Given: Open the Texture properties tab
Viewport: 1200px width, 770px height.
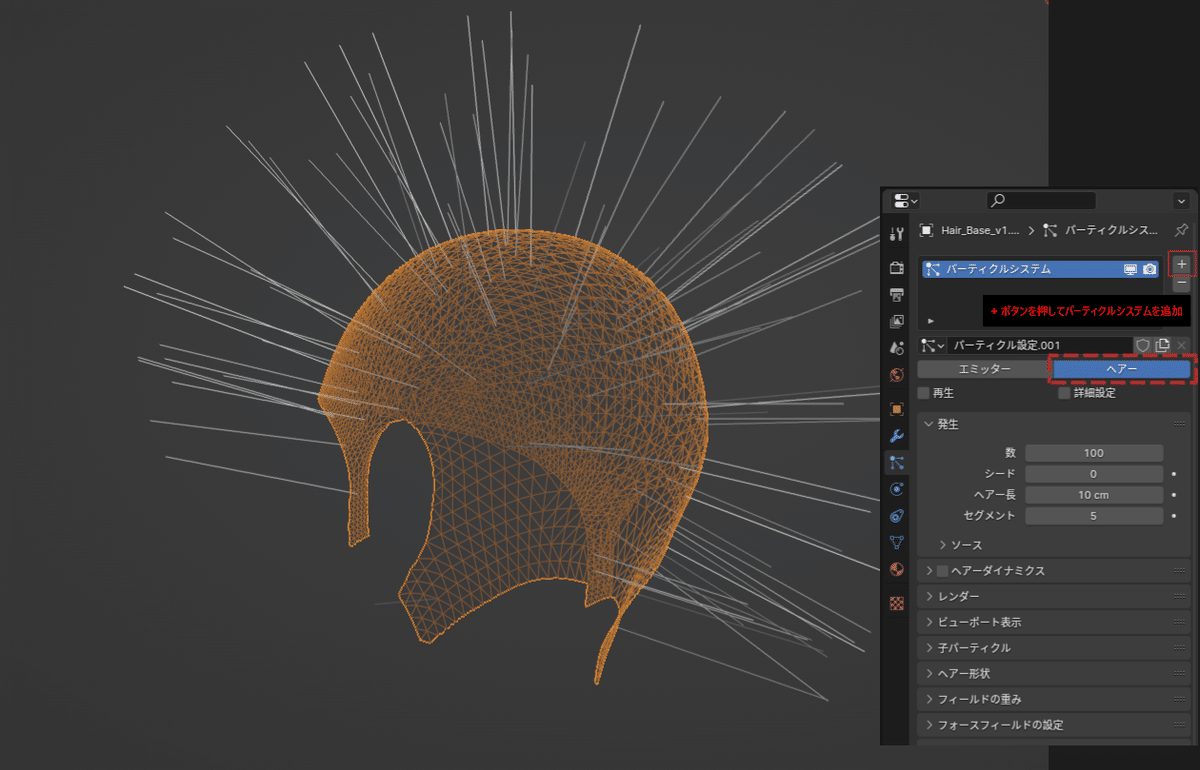Looking at the screenshot, I should click(896, 604).
